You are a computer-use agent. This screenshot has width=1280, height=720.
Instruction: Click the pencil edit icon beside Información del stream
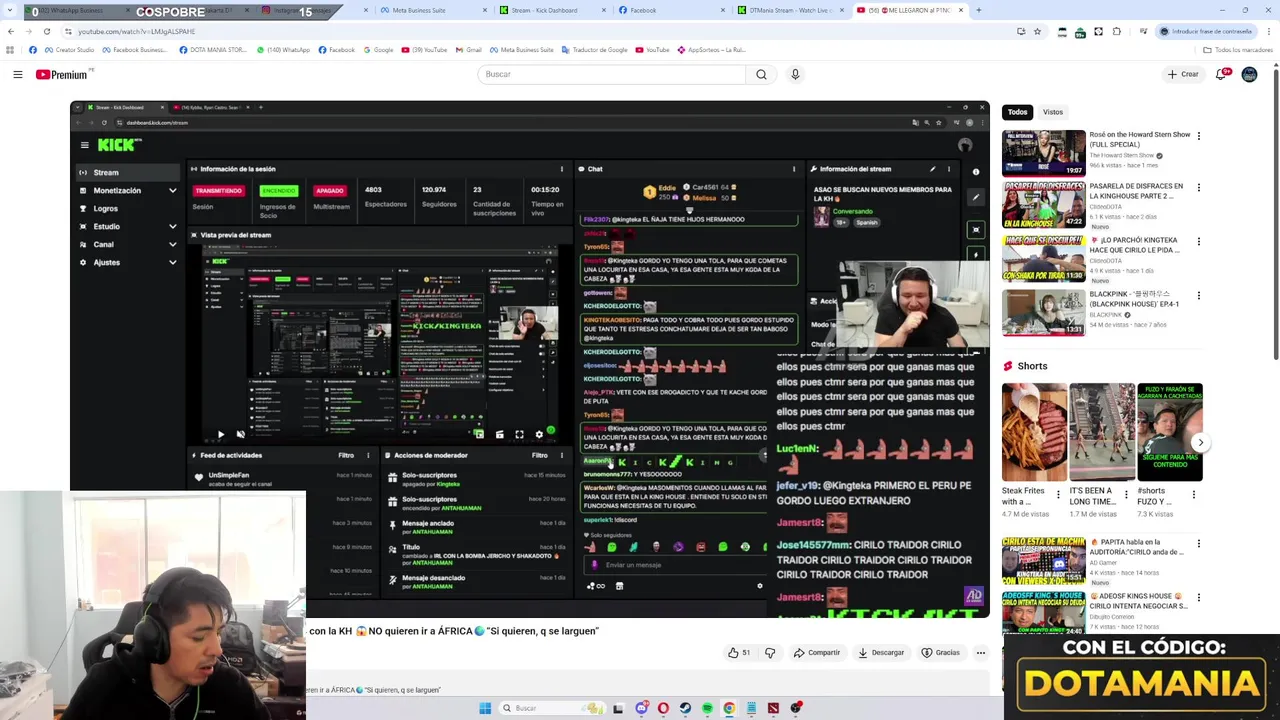932,169
